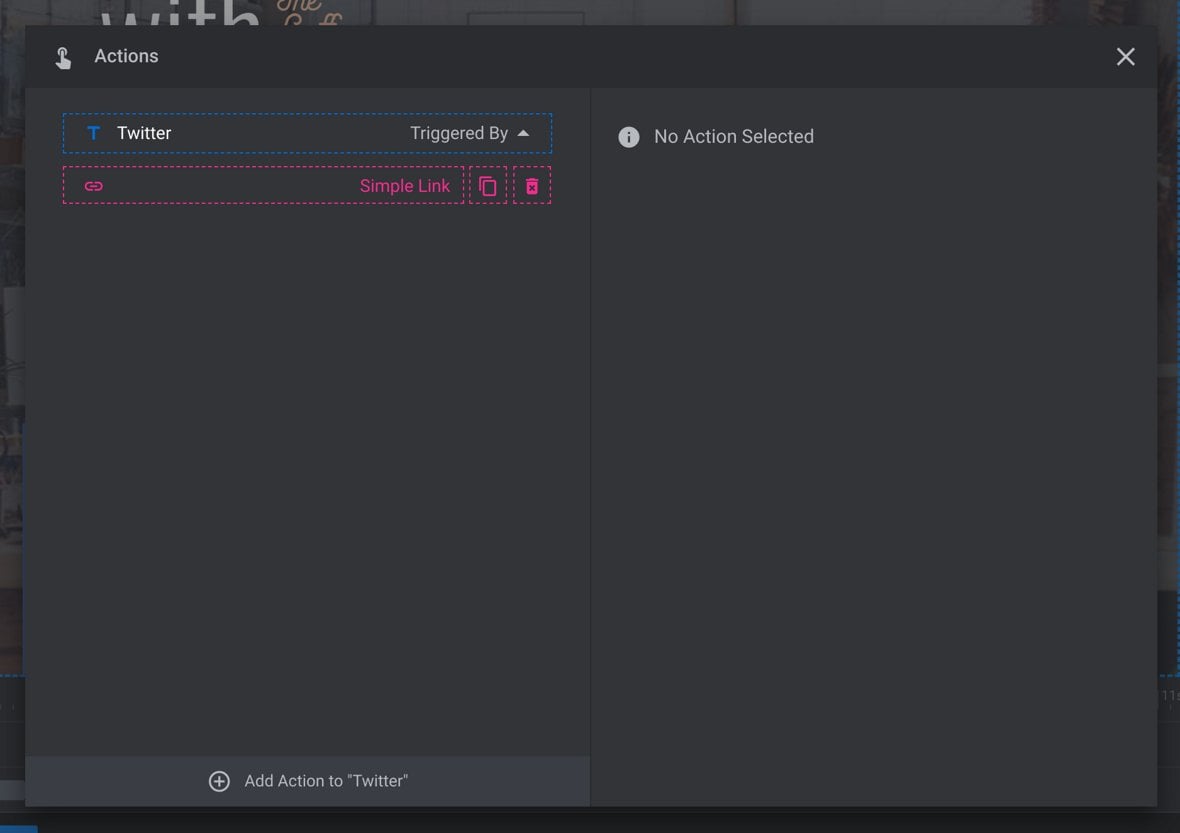Click the Actions pointer hand icon
The image size is (1180, 833).
click(63, 57)
